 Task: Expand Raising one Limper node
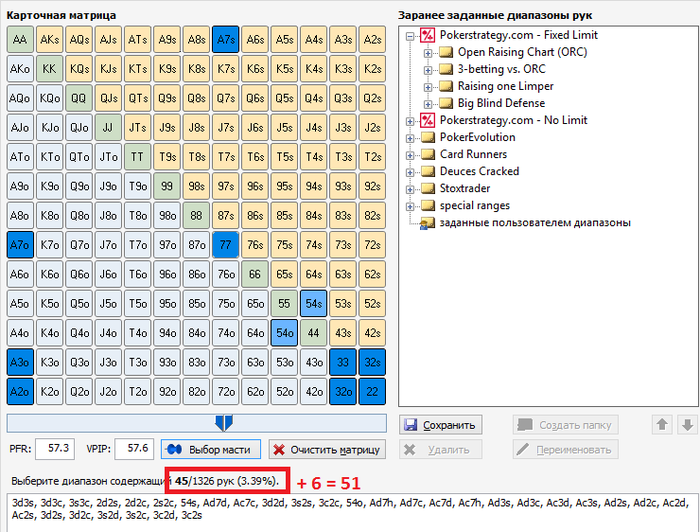click(x=428, y=87)
